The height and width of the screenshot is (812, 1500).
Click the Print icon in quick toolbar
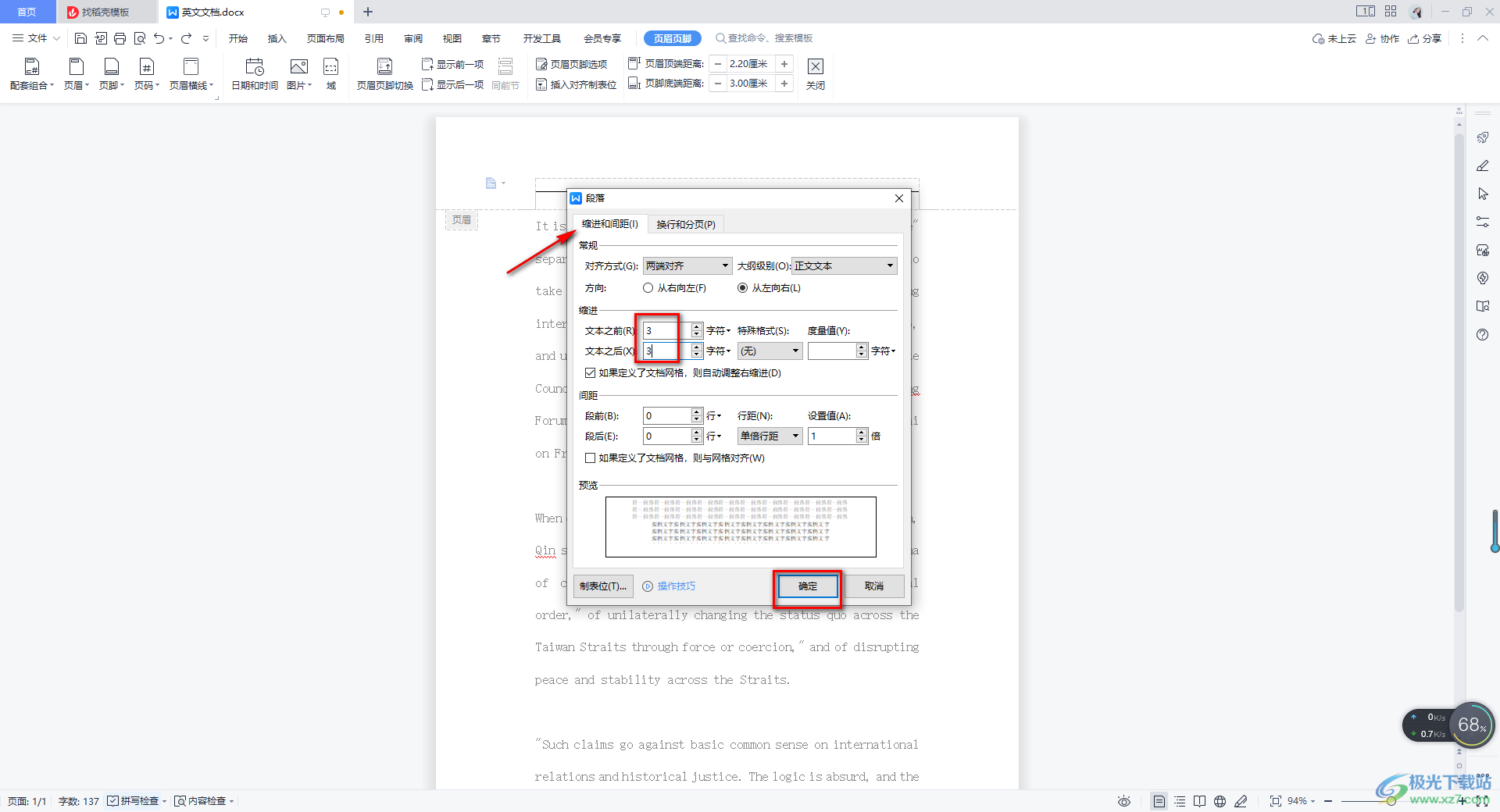coord(120,38)
